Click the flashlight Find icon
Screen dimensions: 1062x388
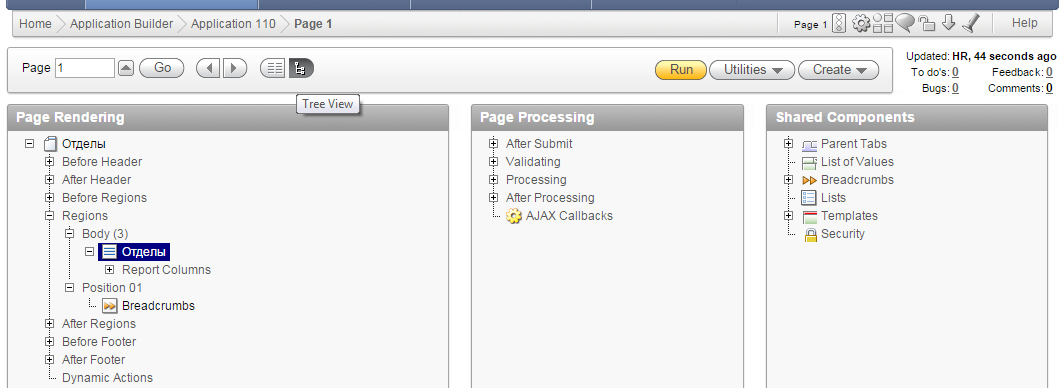971,24
